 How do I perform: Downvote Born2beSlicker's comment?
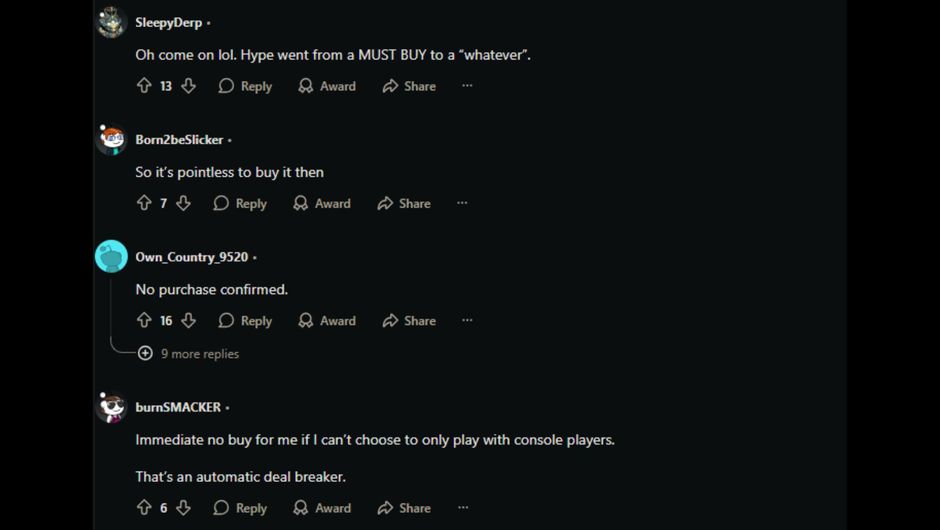(x=183, y=203)
